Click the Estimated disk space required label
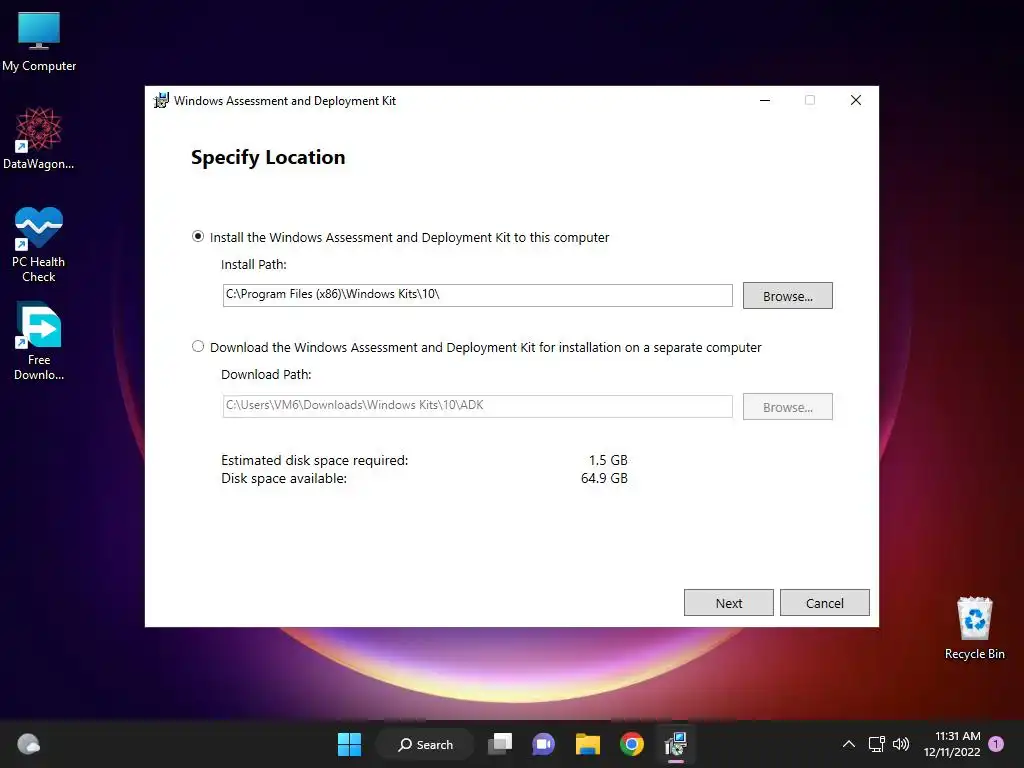 click(x=315, y=460)
